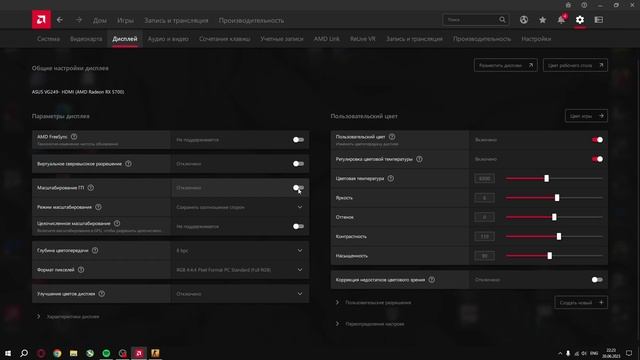The image size is (640, 360).
Task: Switch to Видеокарта tab
Action: pos(86,39)
